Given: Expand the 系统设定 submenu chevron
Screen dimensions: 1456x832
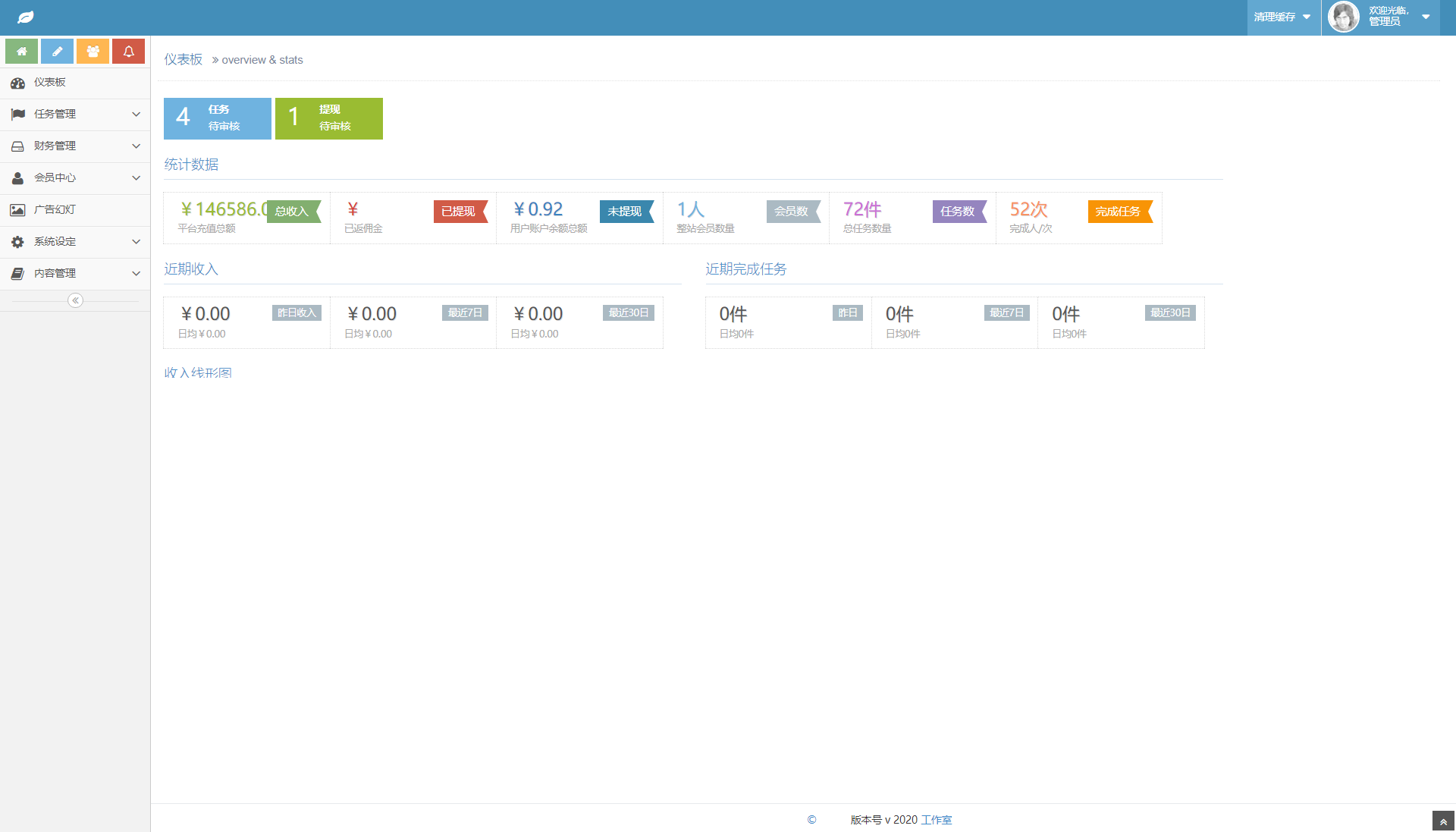Looking at the screenshot, I should [136, 242].
